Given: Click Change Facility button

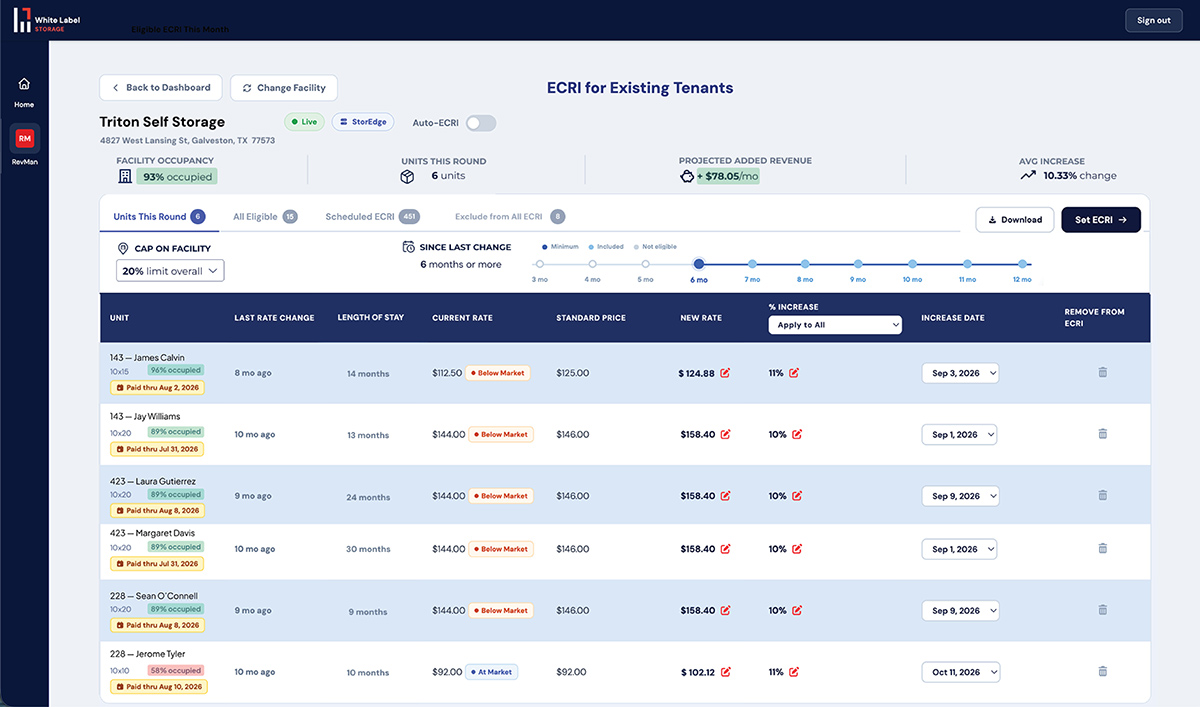Looking at the screenshot, I should click(x=284, y=88).
